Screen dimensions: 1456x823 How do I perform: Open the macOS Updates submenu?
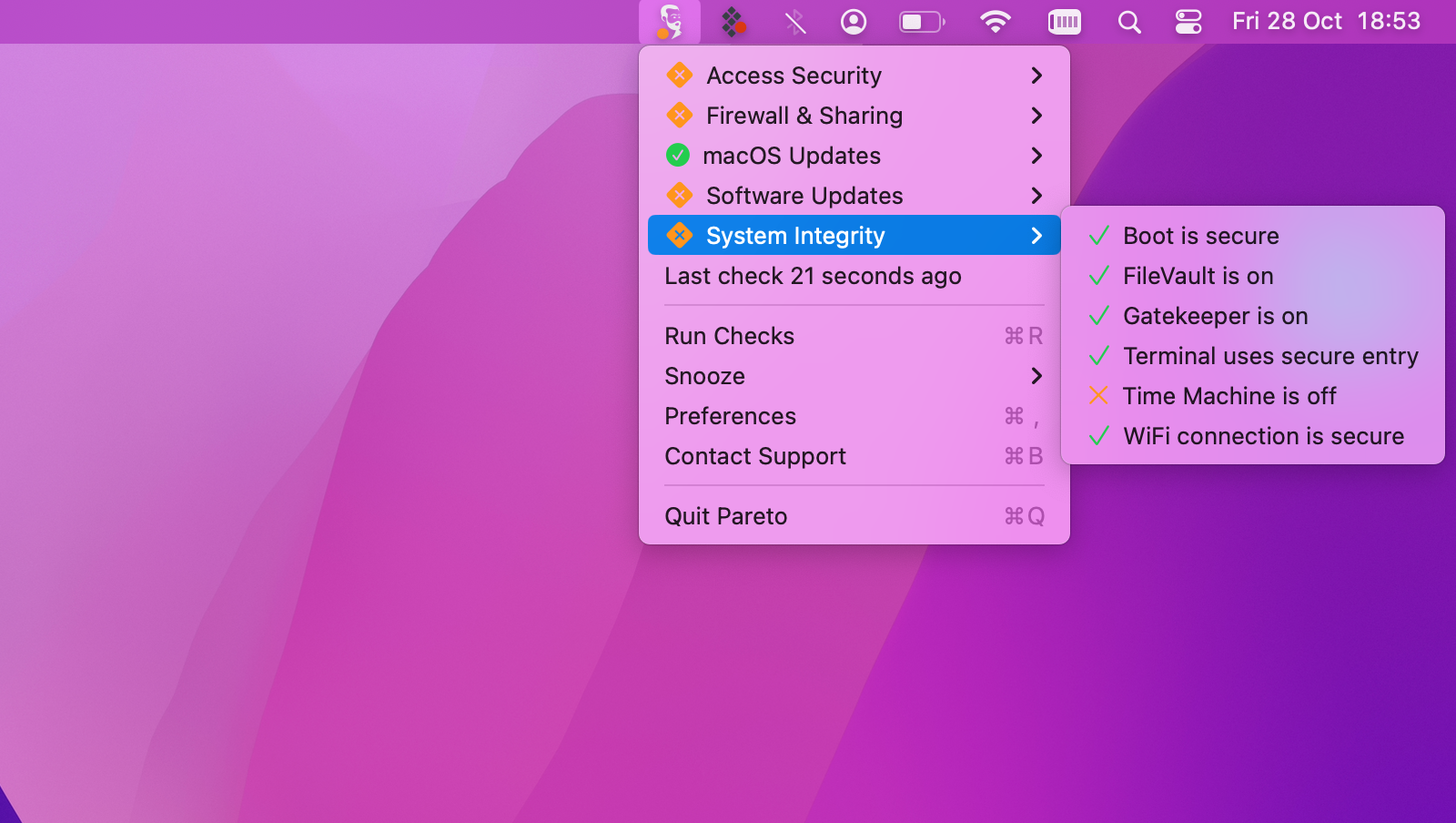click(854, 156)
